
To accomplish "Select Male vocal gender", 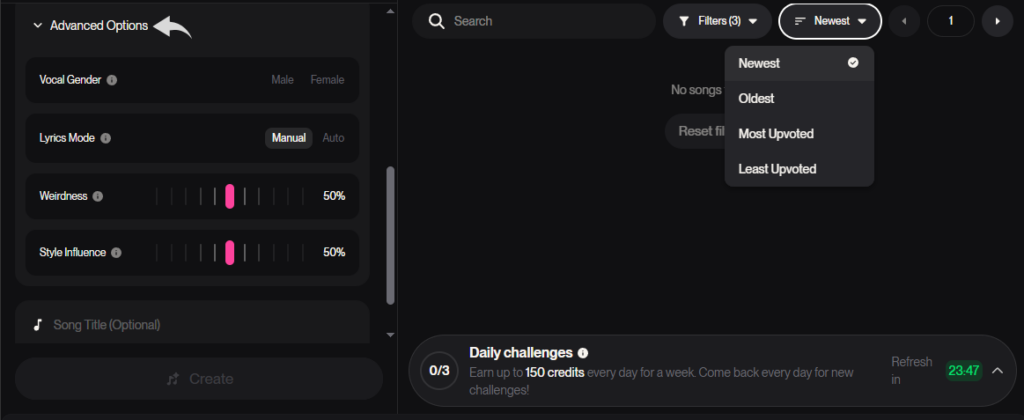I will pos(282,80).
